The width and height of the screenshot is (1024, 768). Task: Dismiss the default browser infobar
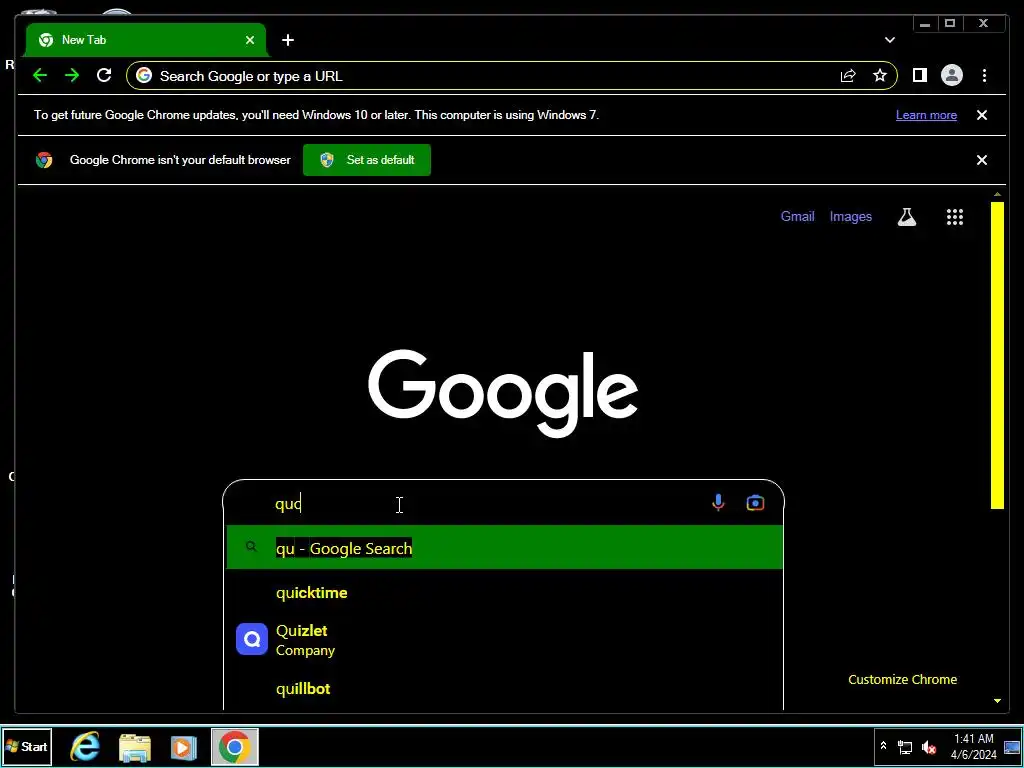pyautogui.click(x=982, y=160)
